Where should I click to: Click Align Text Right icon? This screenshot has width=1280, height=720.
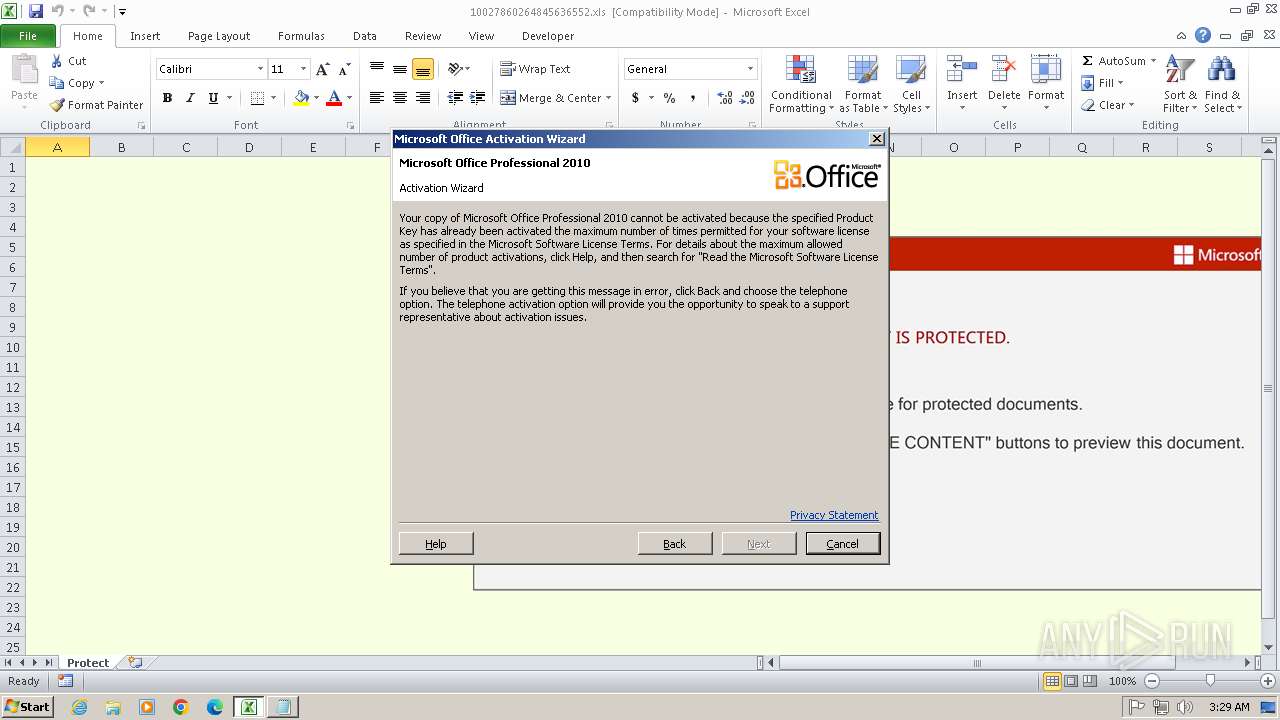pos(423,98)
